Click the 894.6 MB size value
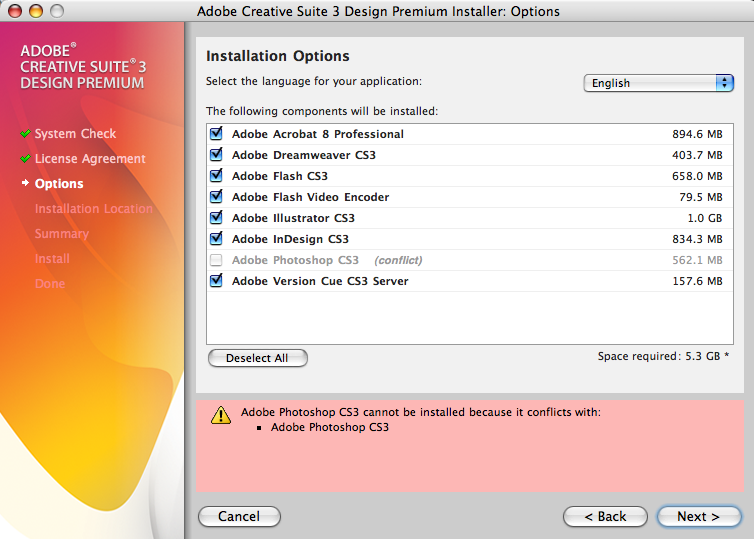The image size is (754, 539). (697, 134)
